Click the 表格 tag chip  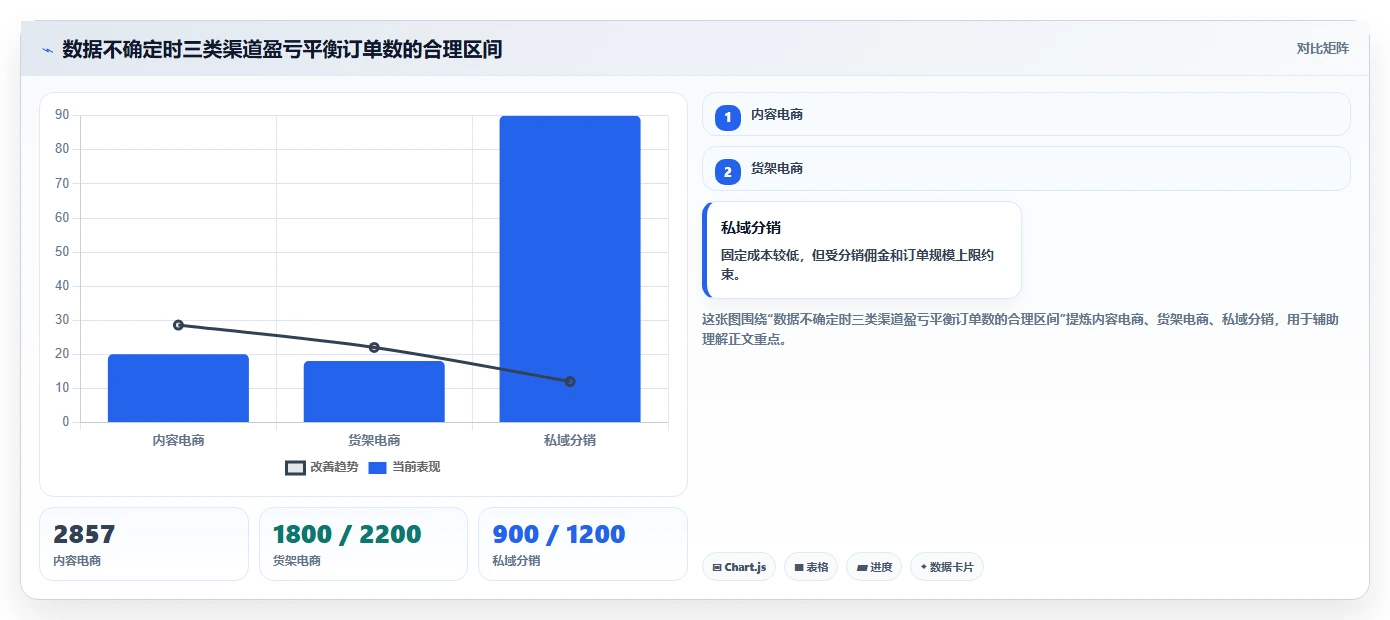(x=811, y=567)
